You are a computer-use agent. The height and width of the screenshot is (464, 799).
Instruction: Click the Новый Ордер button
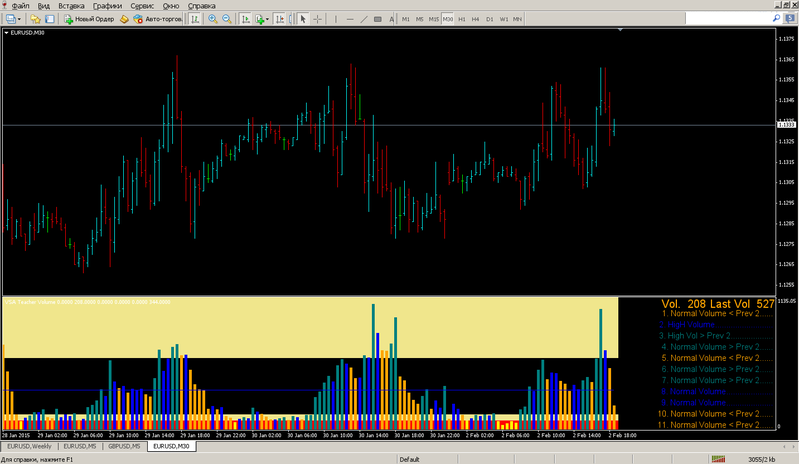tap(89, 19)
